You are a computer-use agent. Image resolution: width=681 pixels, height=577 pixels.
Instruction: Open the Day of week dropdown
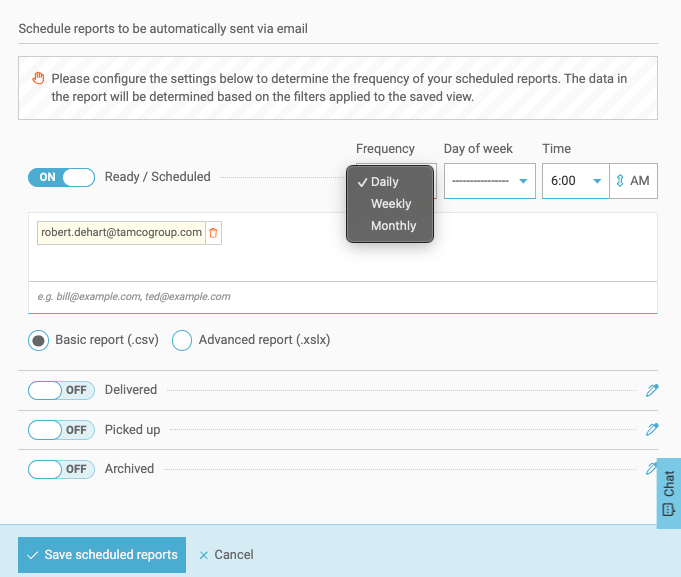489,181
